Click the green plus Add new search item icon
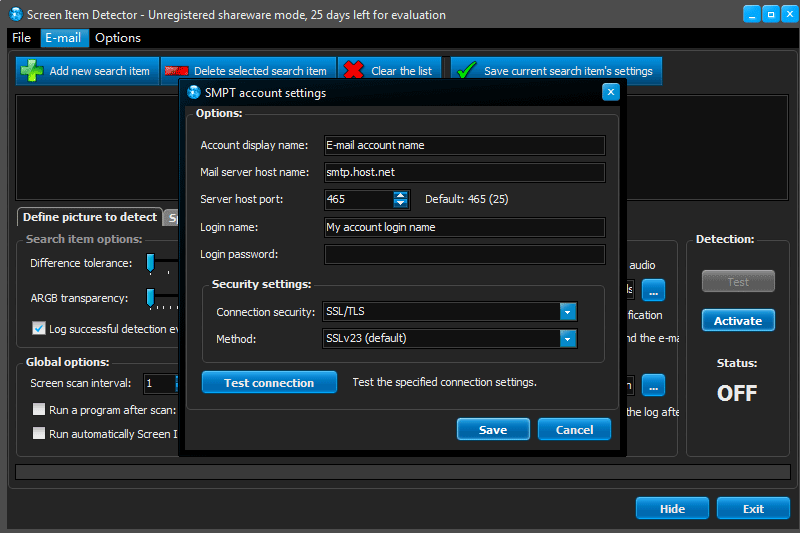Viewport: 800px width, 533px height. pos(32,71)
